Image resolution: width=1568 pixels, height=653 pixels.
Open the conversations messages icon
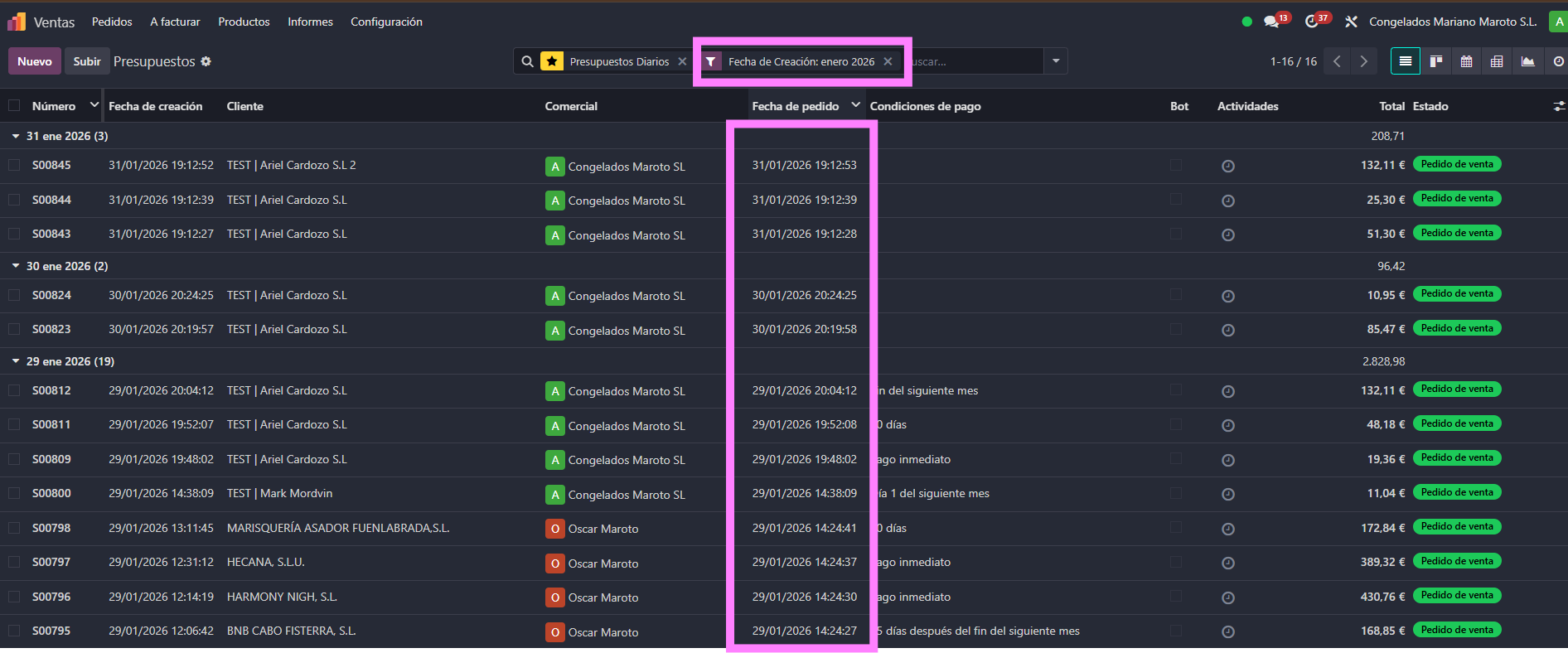1271,22
